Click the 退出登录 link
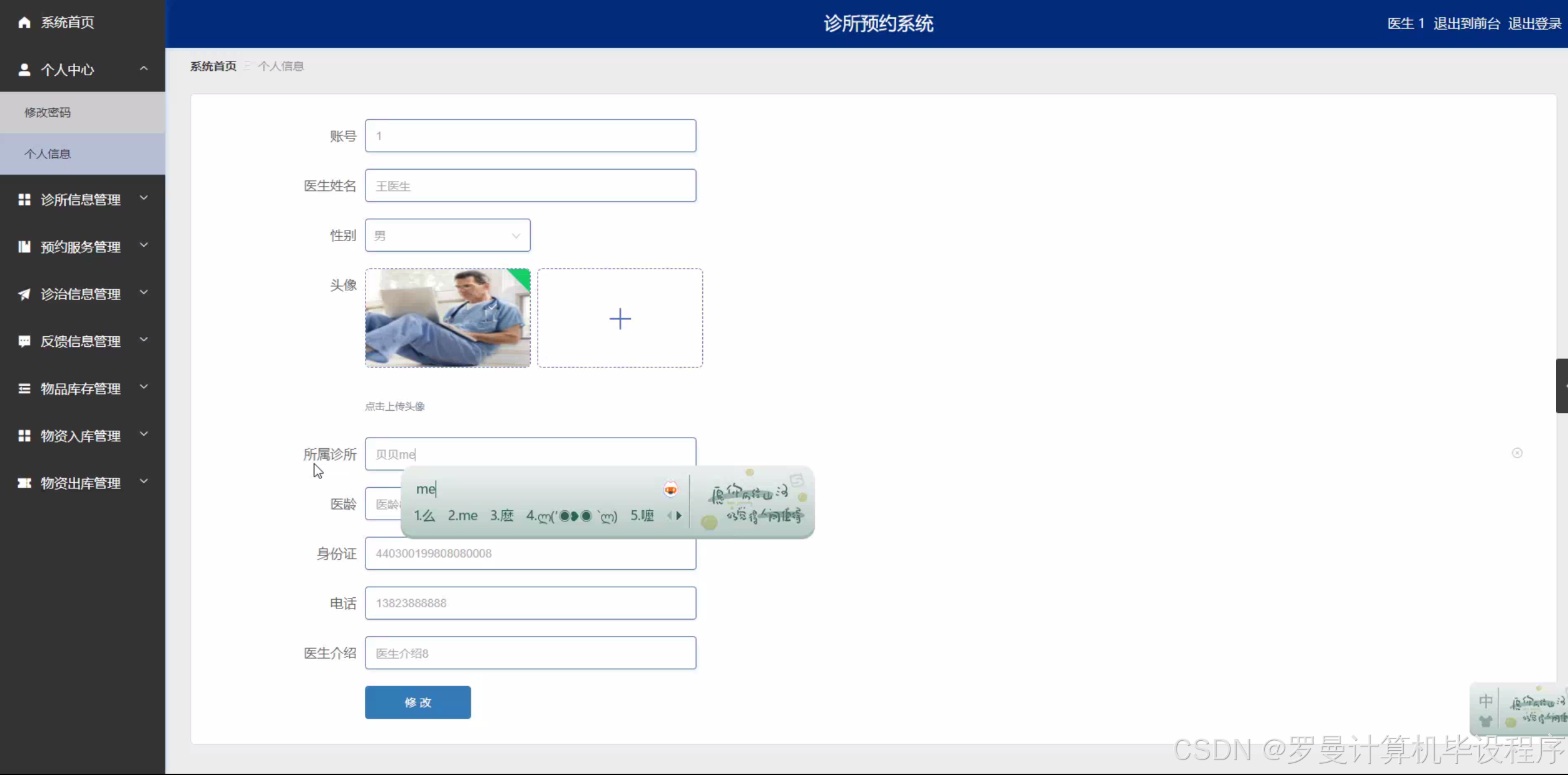Viewport: 1568px width, 775px height. coord(1534,24)
